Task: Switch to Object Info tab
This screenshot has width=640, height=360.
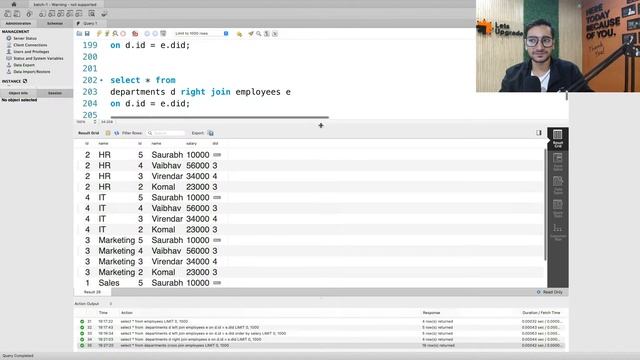Action: (x=18, y=93)
